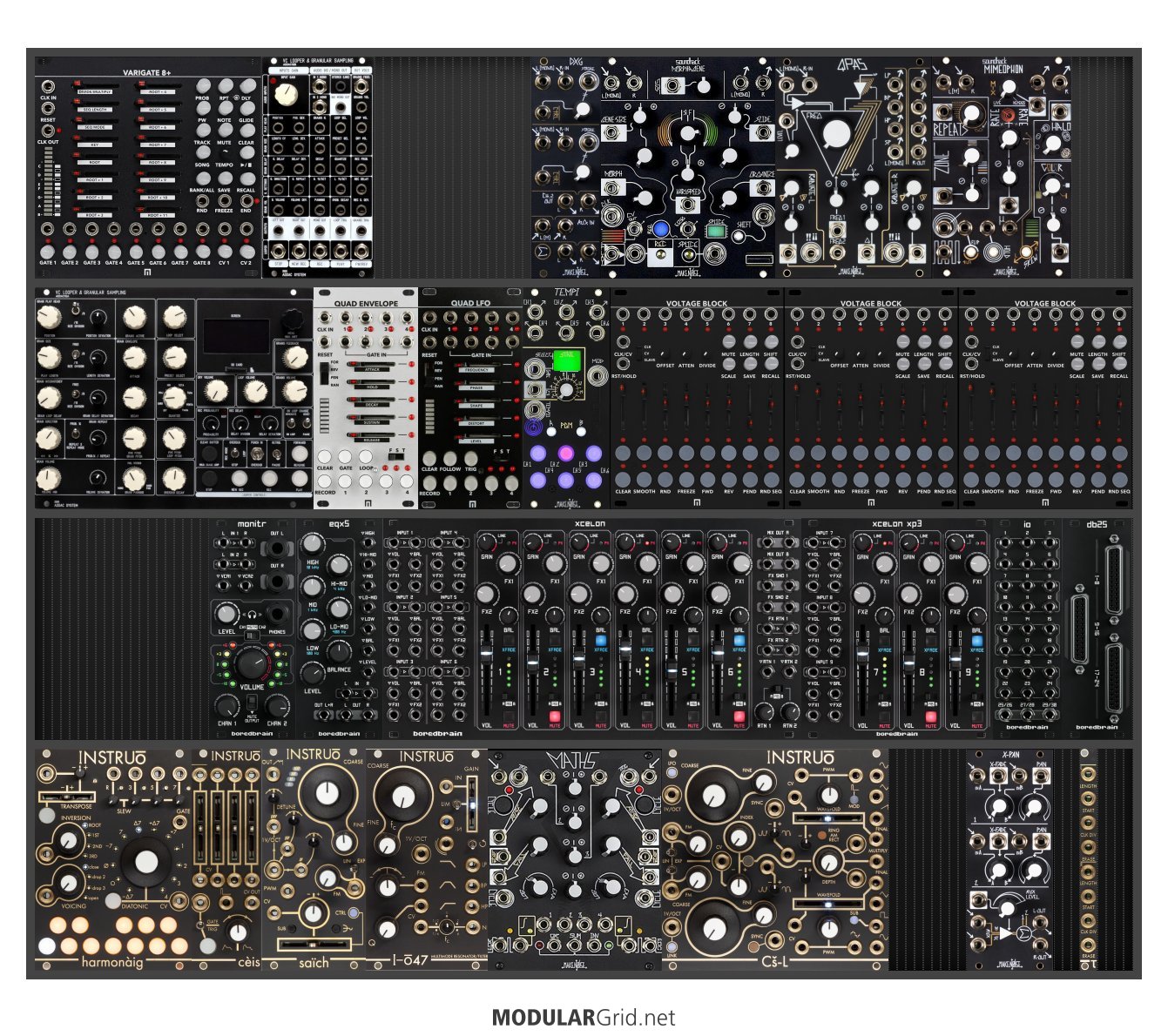
Task: Click the blue button on Morphagene
Action: click(x=661, y=230)
